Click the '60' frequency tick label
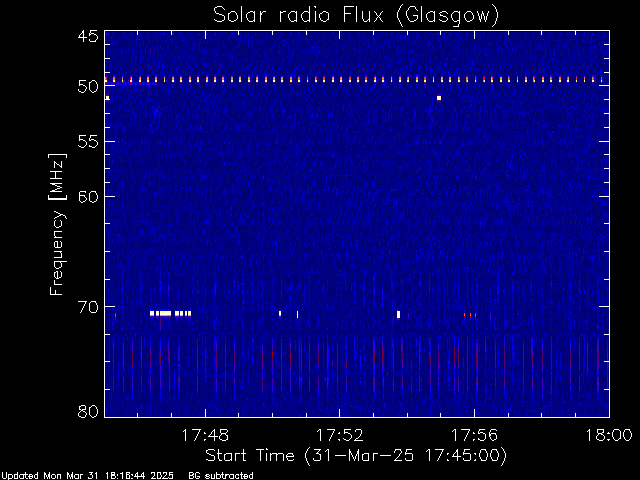Screen dimensions: 640x480 tap(88, 196)
